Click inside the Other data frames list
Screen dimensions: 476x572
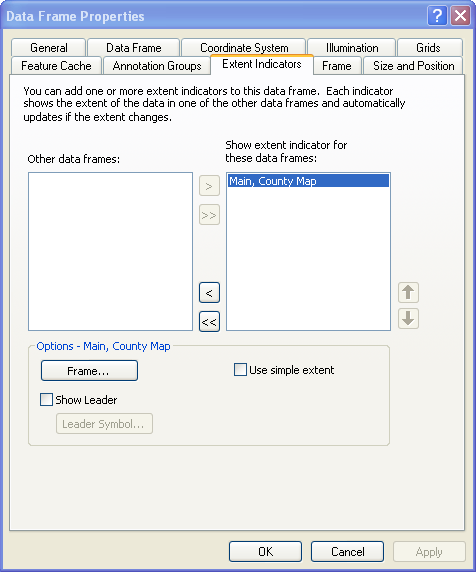coord(111,252)
